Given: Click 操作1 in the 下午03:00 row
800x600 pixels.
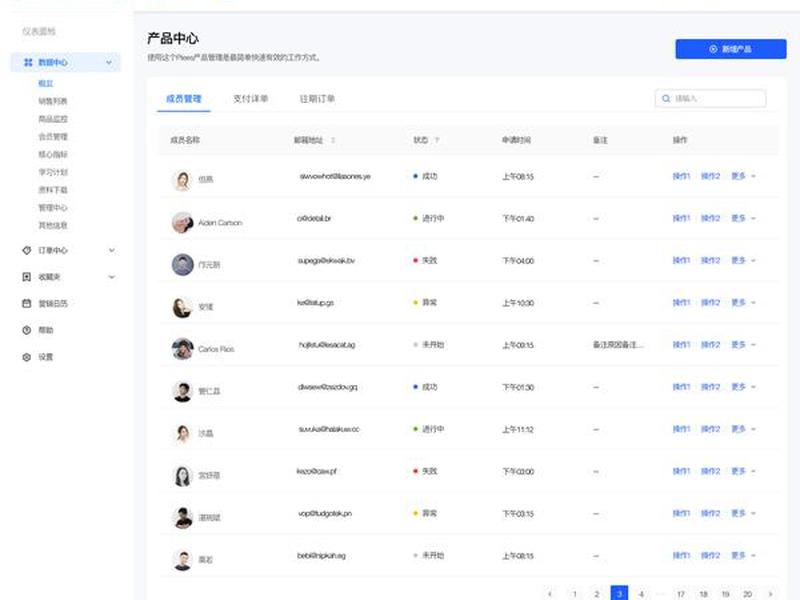Looking at the screenshot, I should (681, 471).
